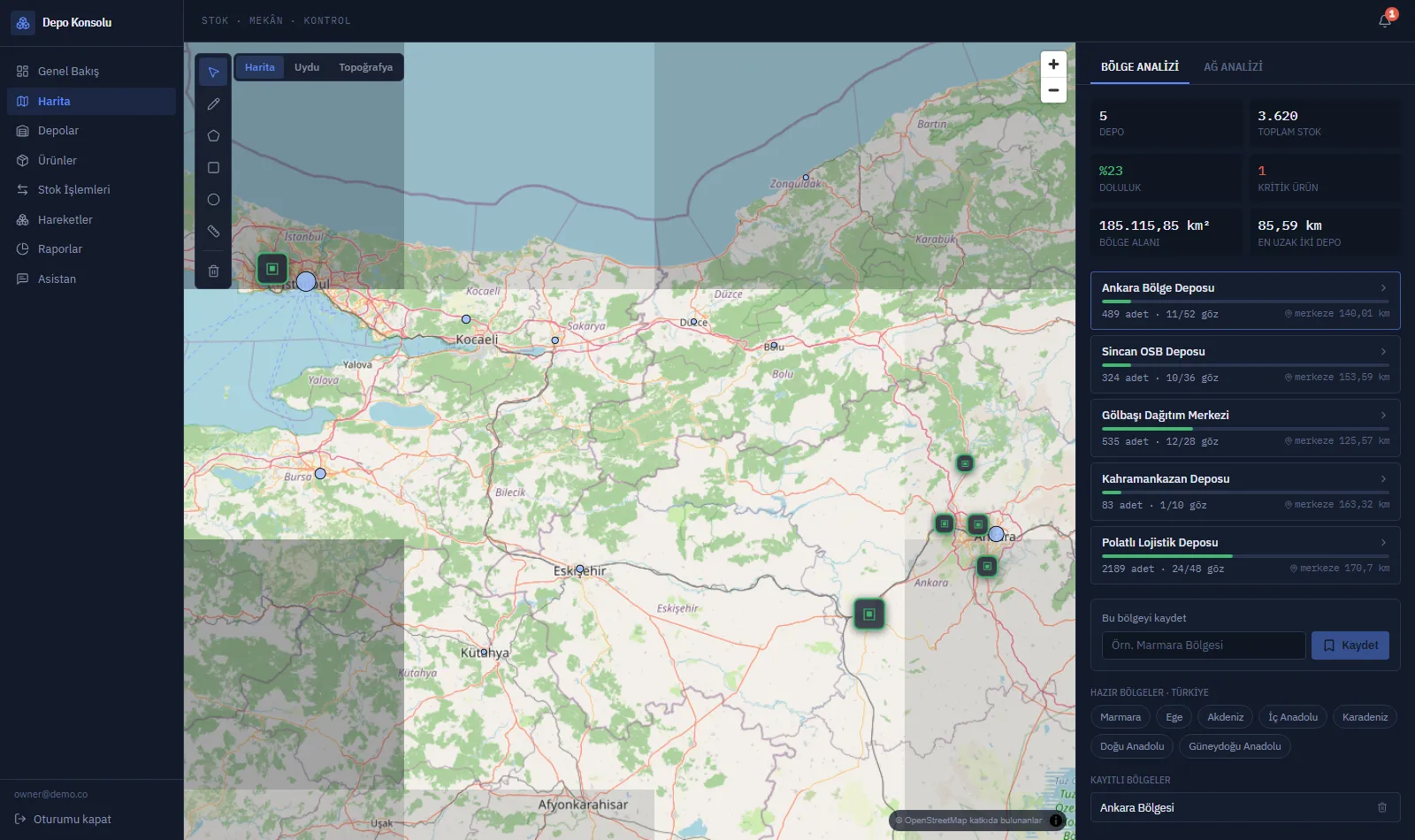The width and height of the screenshot is (1415, 840).
Task: Zoom out on the map
Action: [x=1053, y=90]
